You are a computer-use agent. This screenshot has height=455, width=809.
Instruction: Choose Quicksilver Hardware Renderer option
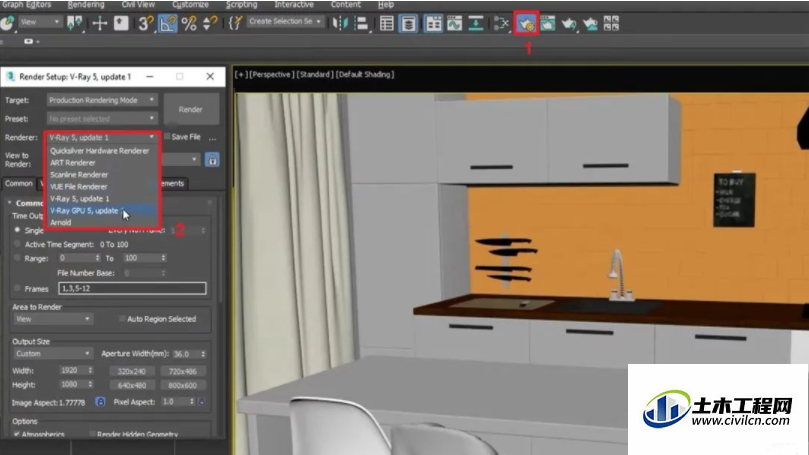tap(102, 151)
